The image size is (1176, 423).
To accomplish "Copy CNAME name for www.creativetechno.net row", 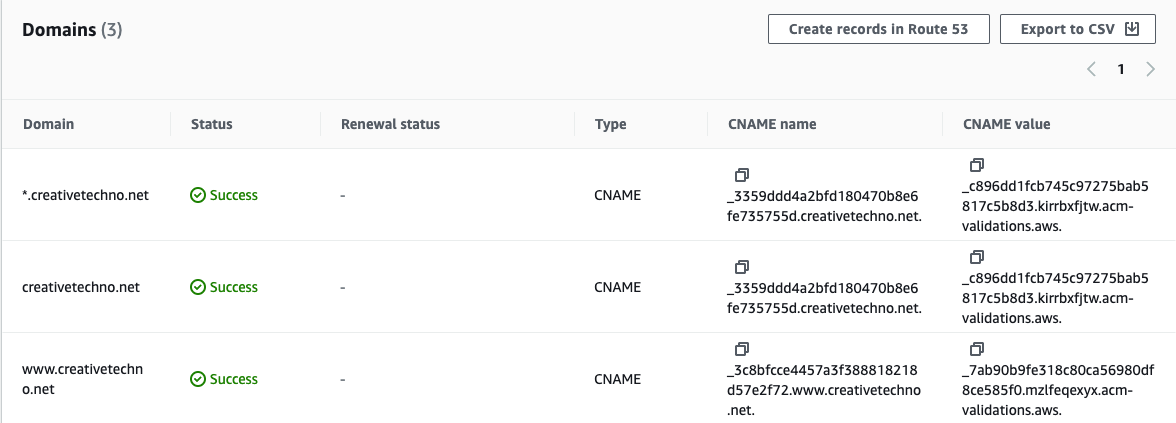I will click(741, 350).
